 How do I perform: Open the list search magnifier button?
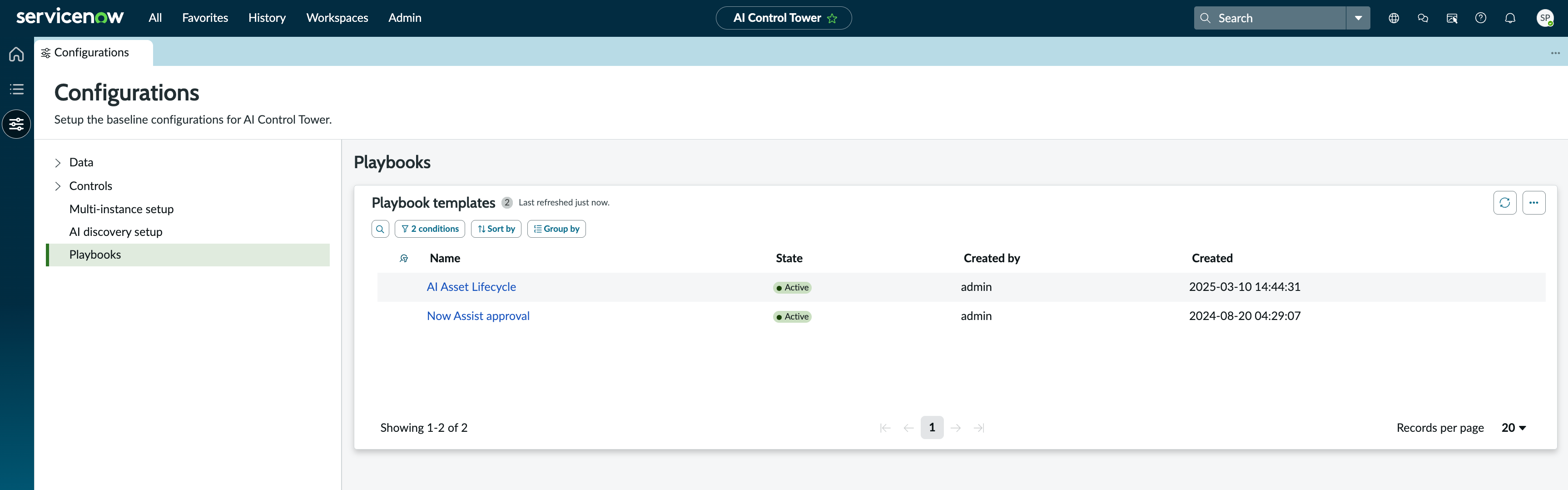pos(380,229)
